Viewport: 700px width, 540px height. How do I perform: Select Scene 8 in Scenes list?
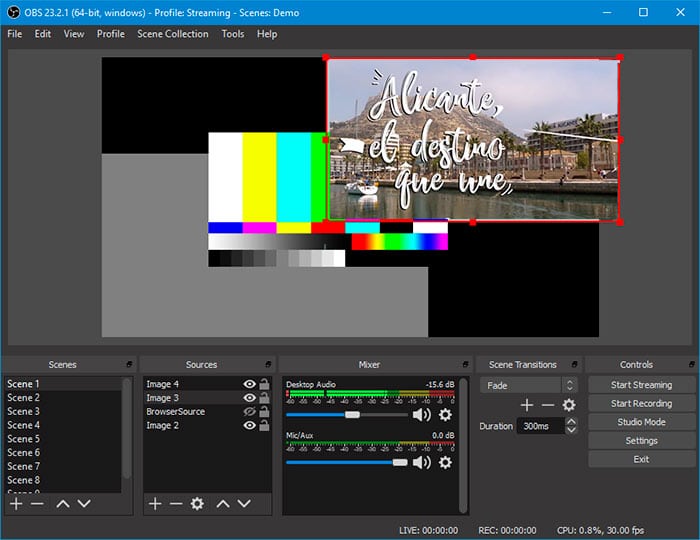(63, 480)
